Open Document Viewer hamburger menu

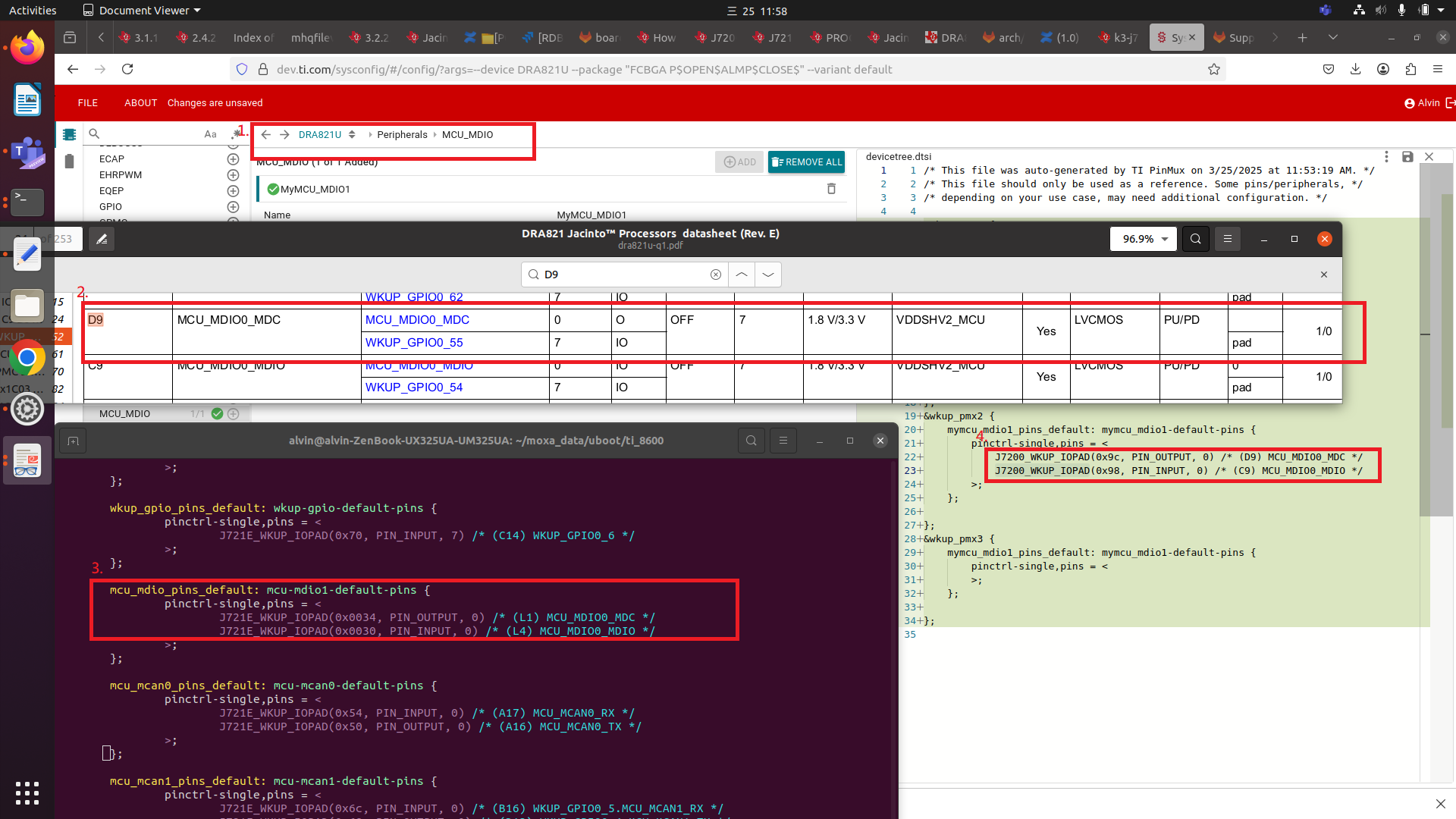point(1228,239)
